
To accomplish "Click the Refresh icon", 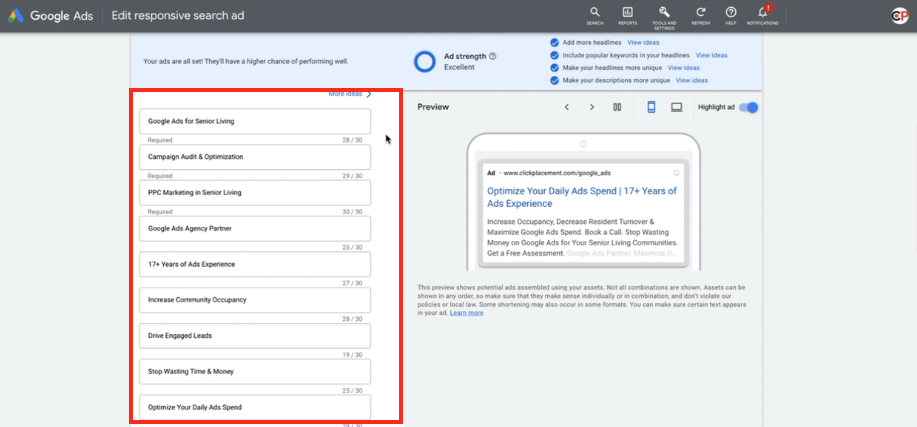I will (x=700, y=14).
